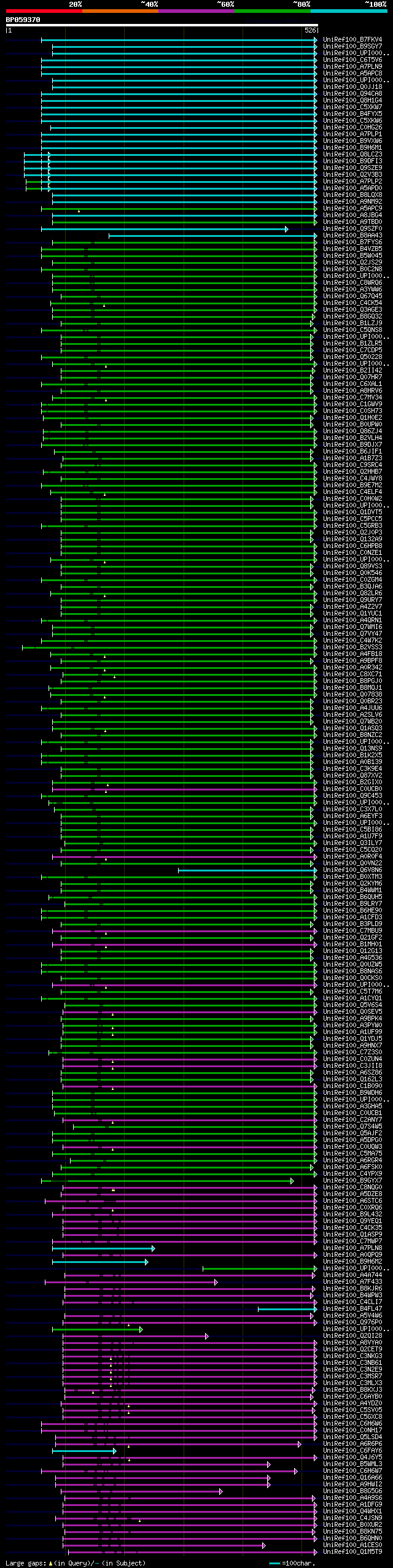Select the UniRef100_Q3ILY7 label
The image size is (393, 1568).
point(352,843)
